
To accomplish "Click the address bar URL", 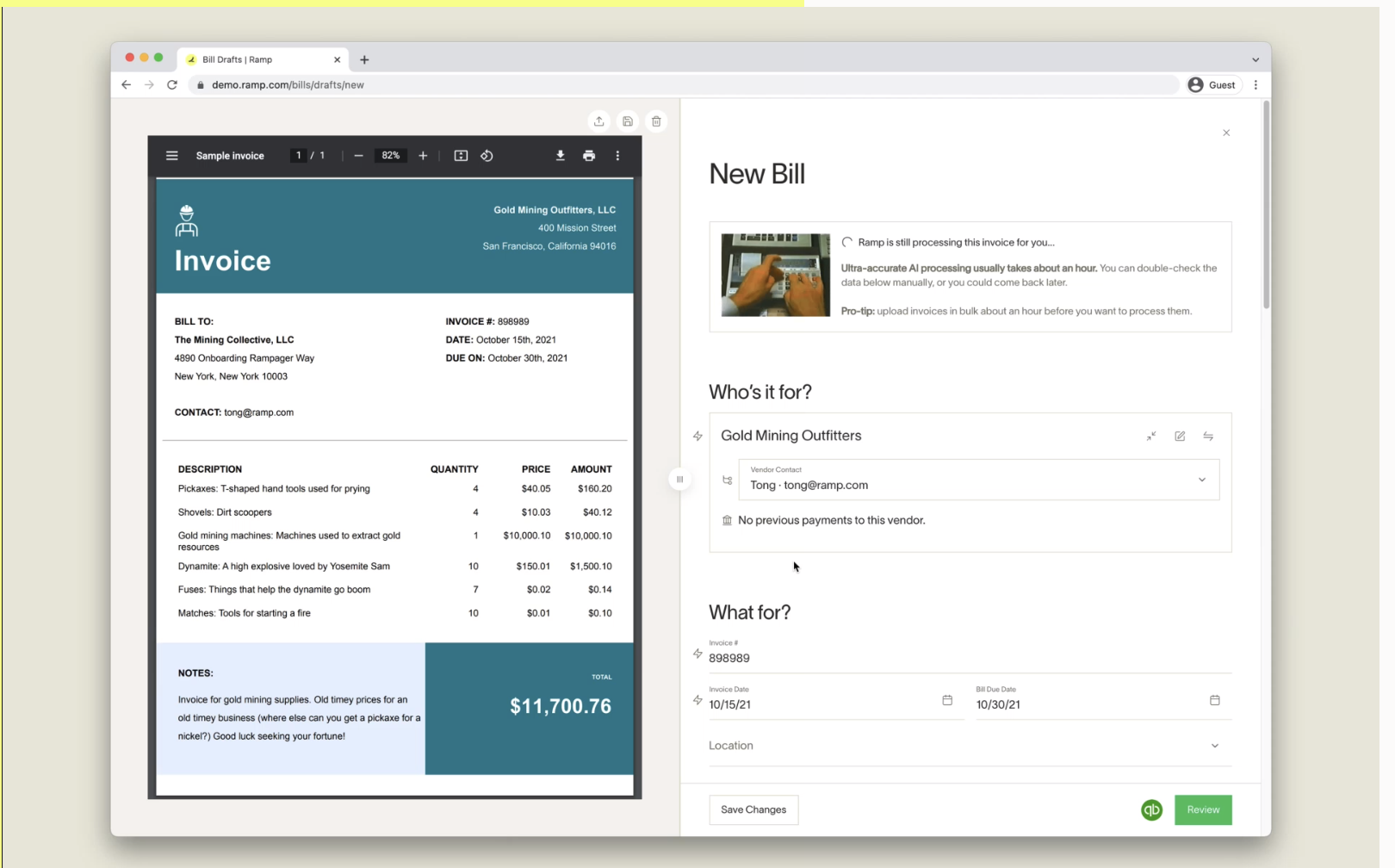I will point(288,84).
